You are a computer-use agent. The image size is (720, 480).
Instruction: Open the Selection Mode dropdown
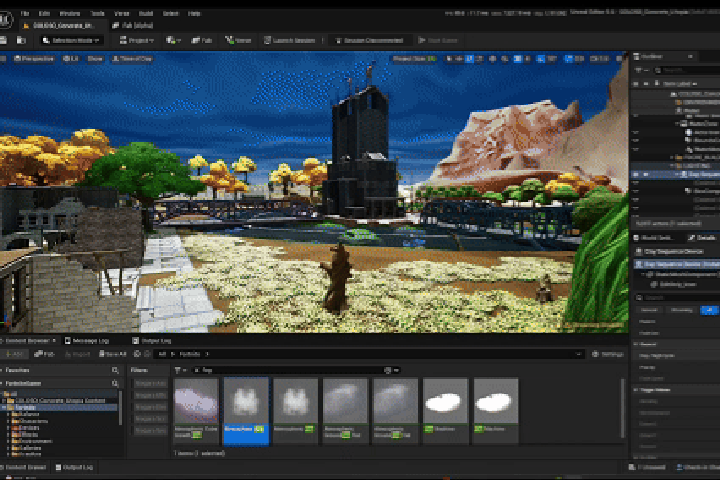(72, 40)
